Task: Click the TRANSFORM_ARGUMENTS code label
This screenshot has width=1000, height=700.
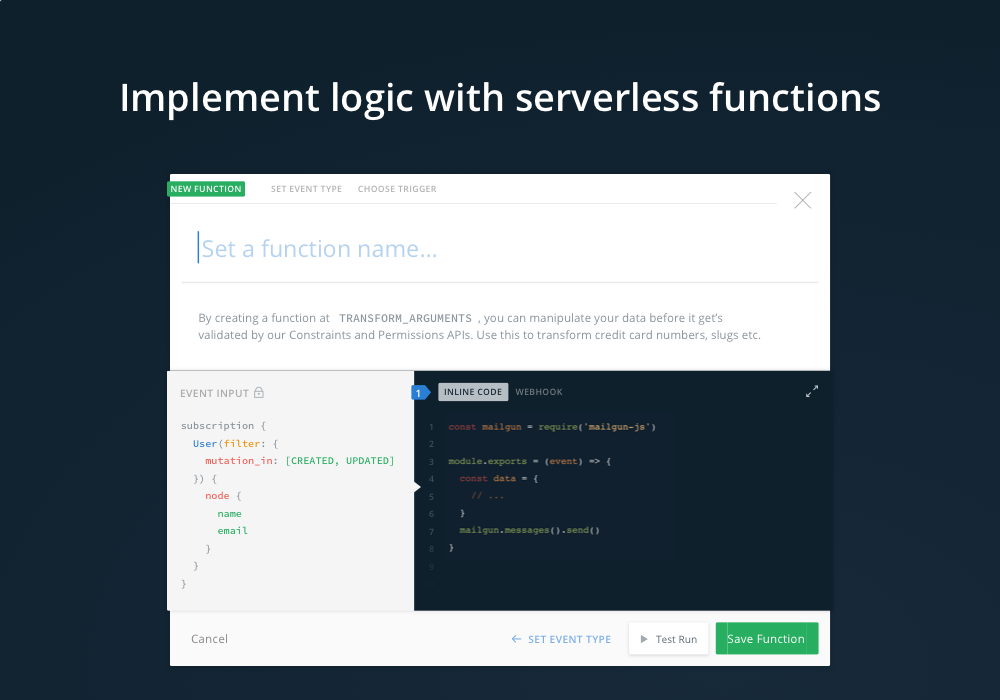Action: pos(406,318)
